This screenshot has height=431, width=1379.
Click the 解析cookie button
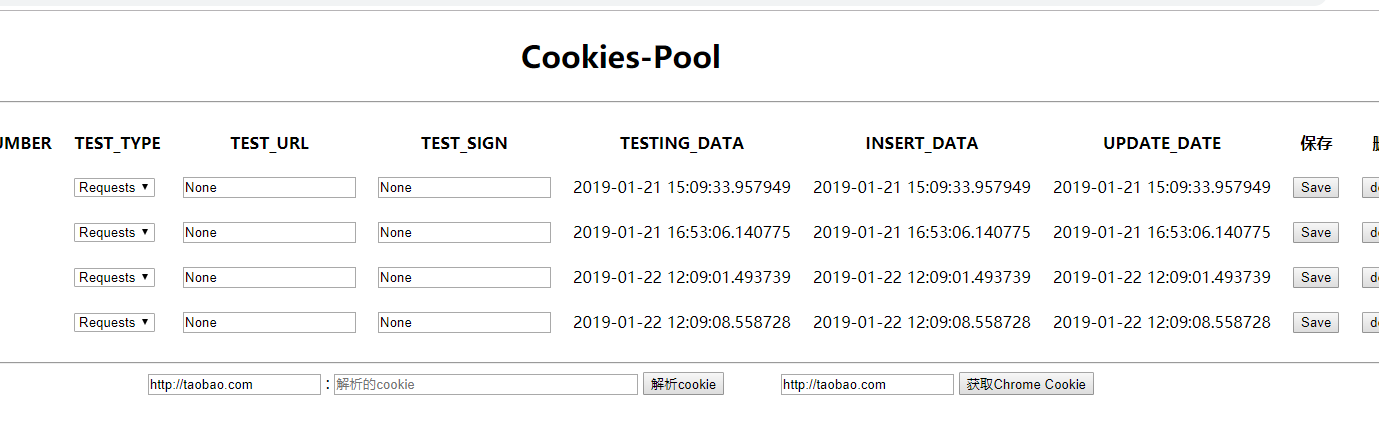click(683, 384)
